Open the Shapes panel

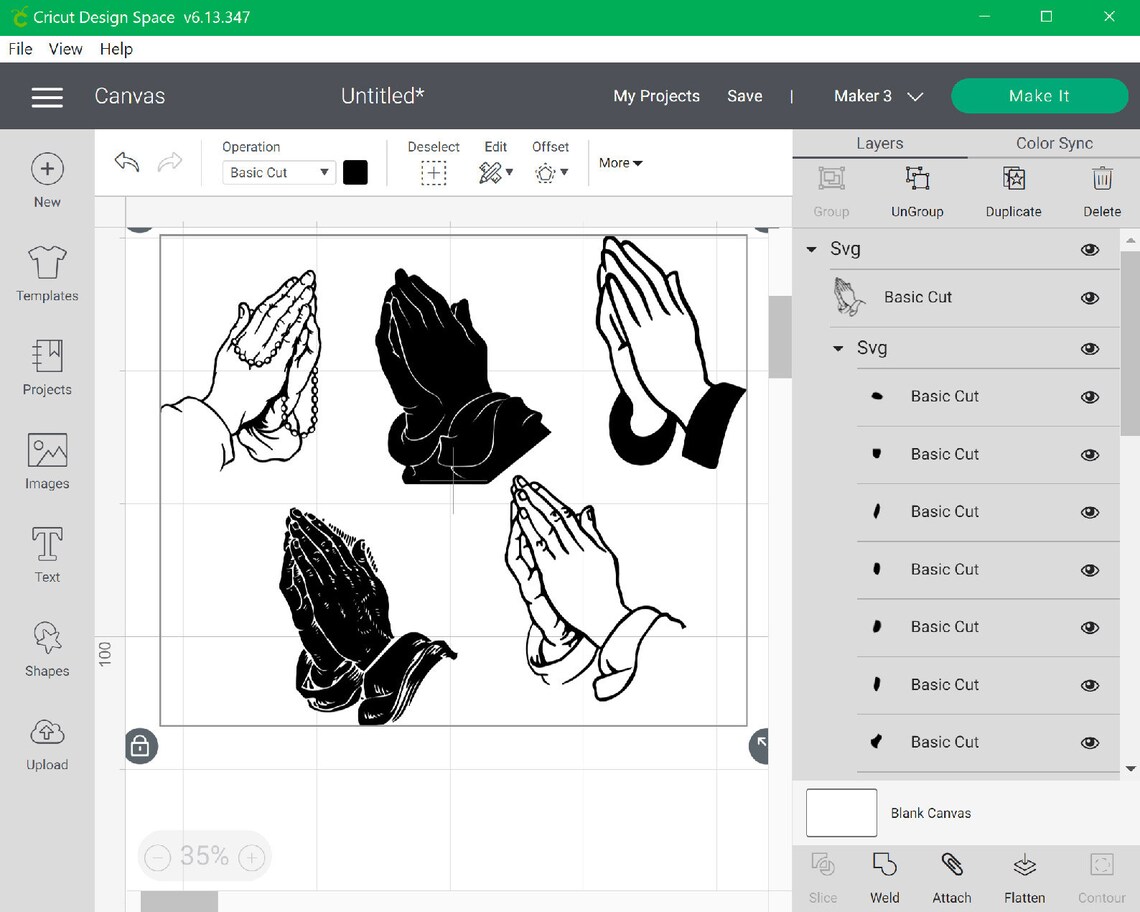[x=46, y=648]
